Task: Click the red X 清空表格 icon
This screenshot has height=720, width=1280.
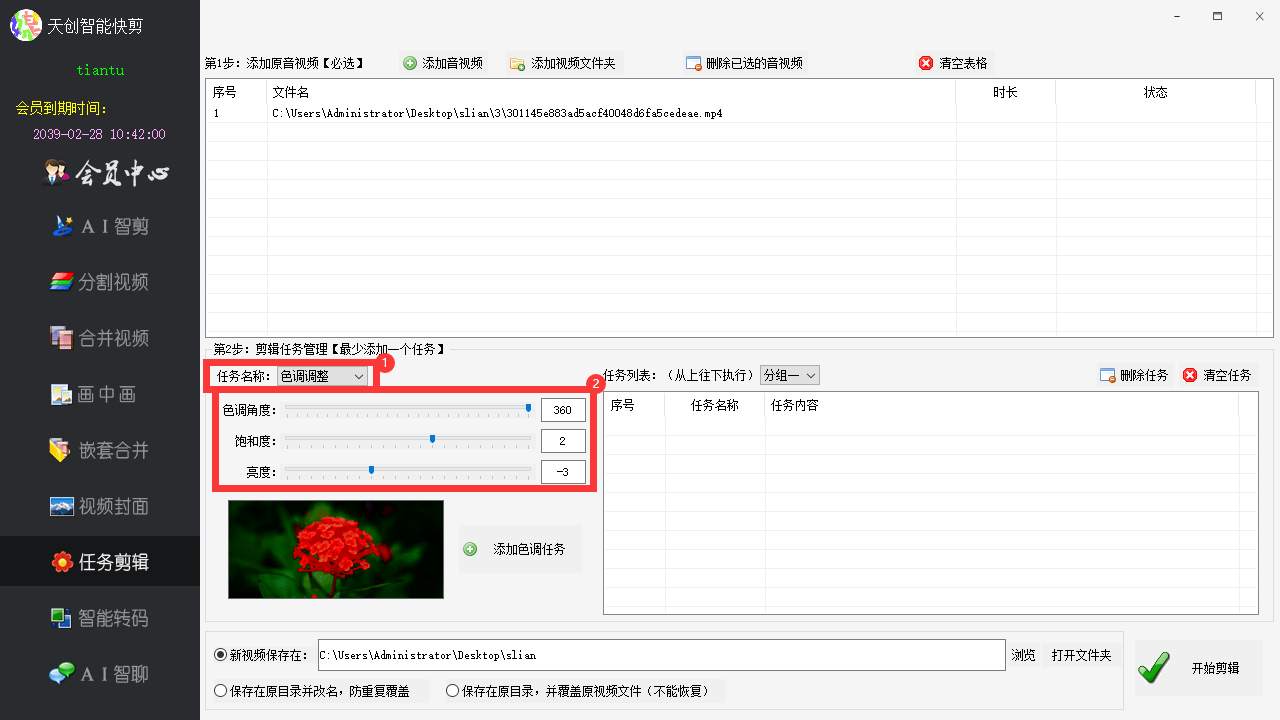Action: [x=926, y=63]
